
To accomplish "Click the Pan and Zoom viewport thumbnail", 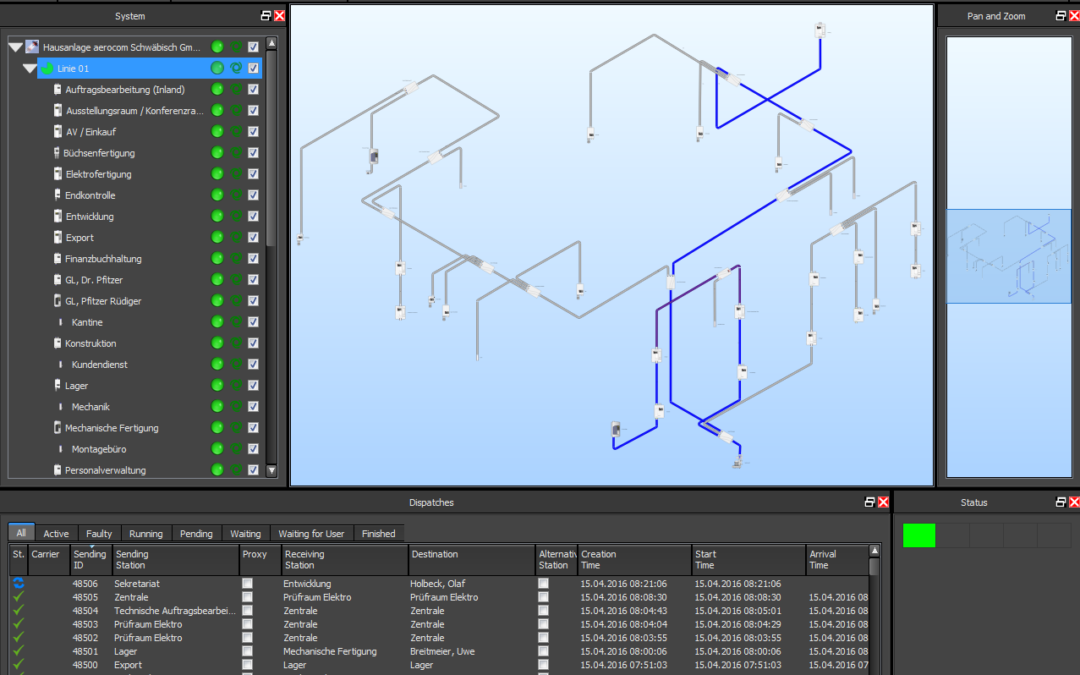I will (1007, 256).
